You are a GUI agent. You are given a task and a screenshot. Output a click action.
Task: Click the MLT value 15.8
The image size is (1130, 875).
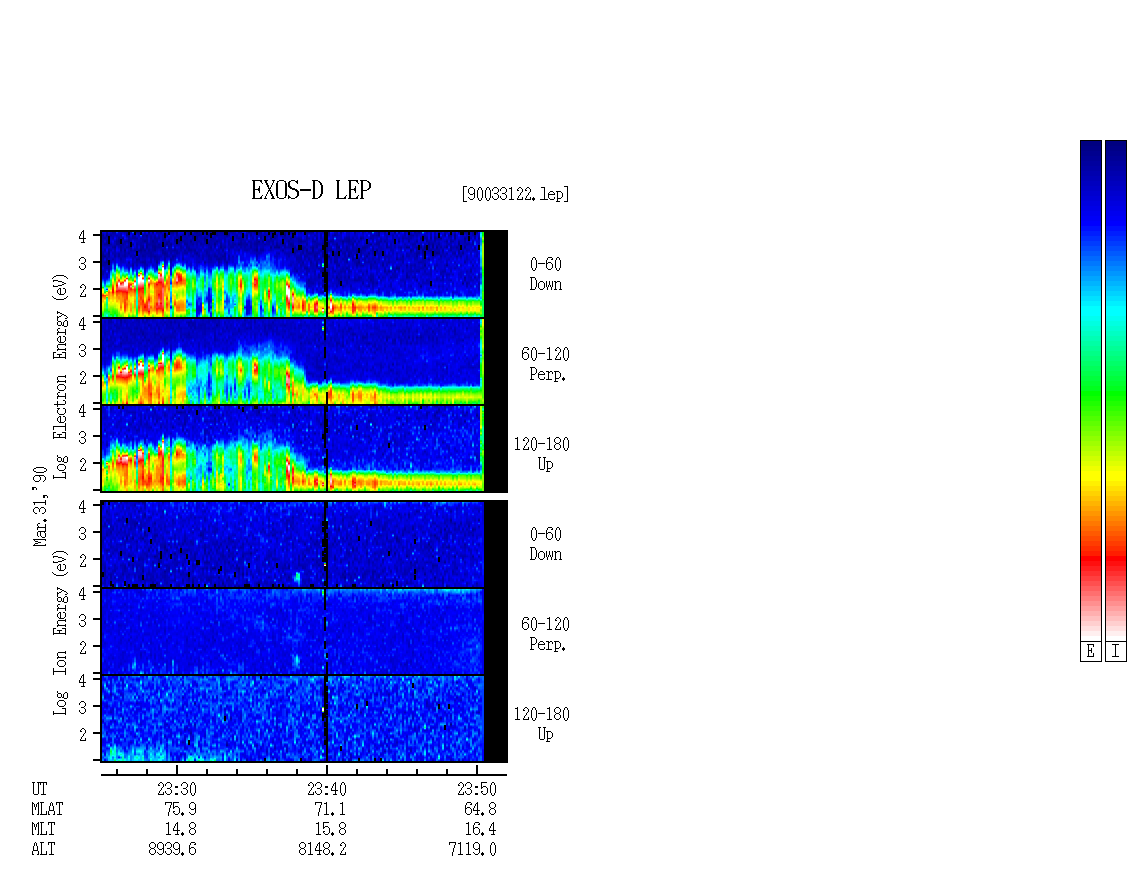point(331,830)
